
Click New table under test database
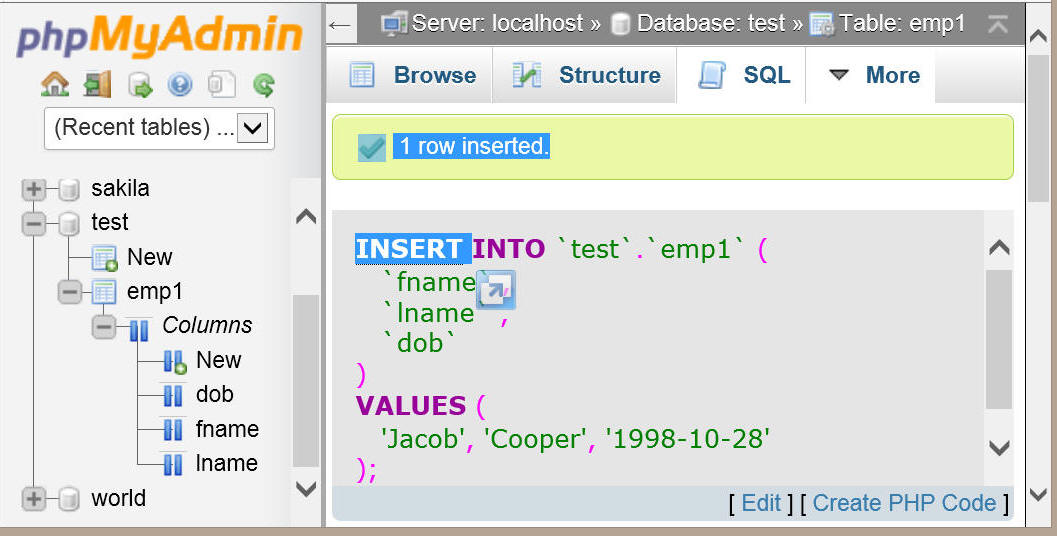coord(150,257)
